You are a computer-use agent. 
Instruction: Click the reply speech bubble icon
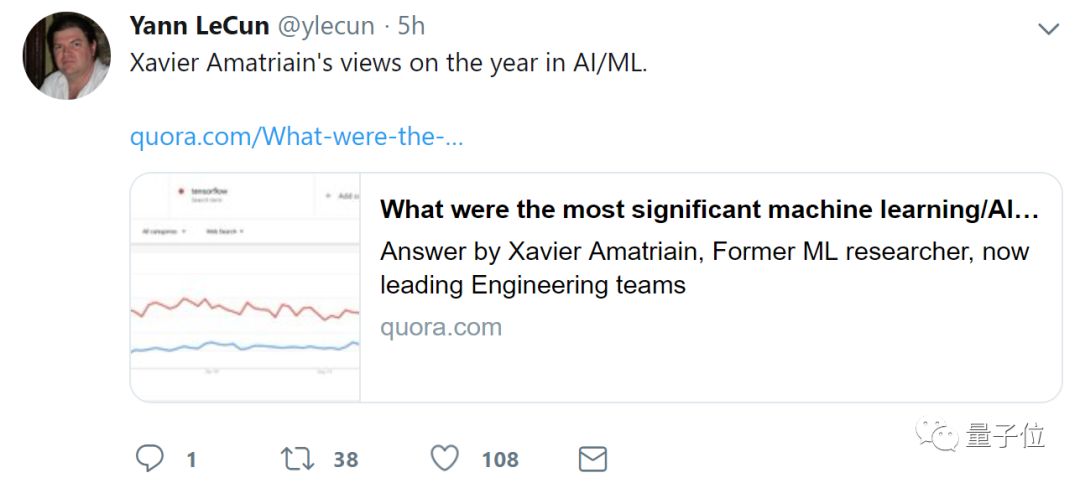[x=149, y=459]
